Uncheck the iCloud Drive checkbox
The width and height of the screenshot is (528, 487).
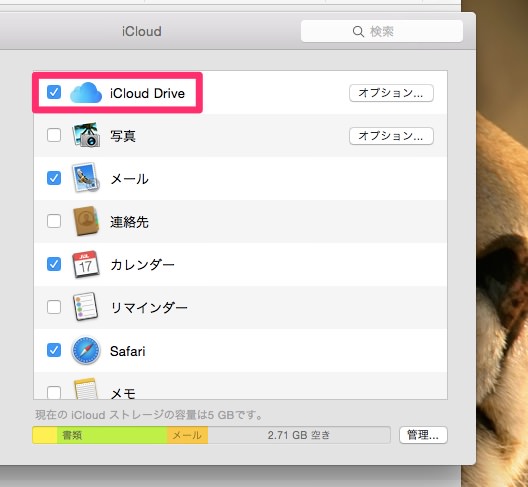[54, 92]
